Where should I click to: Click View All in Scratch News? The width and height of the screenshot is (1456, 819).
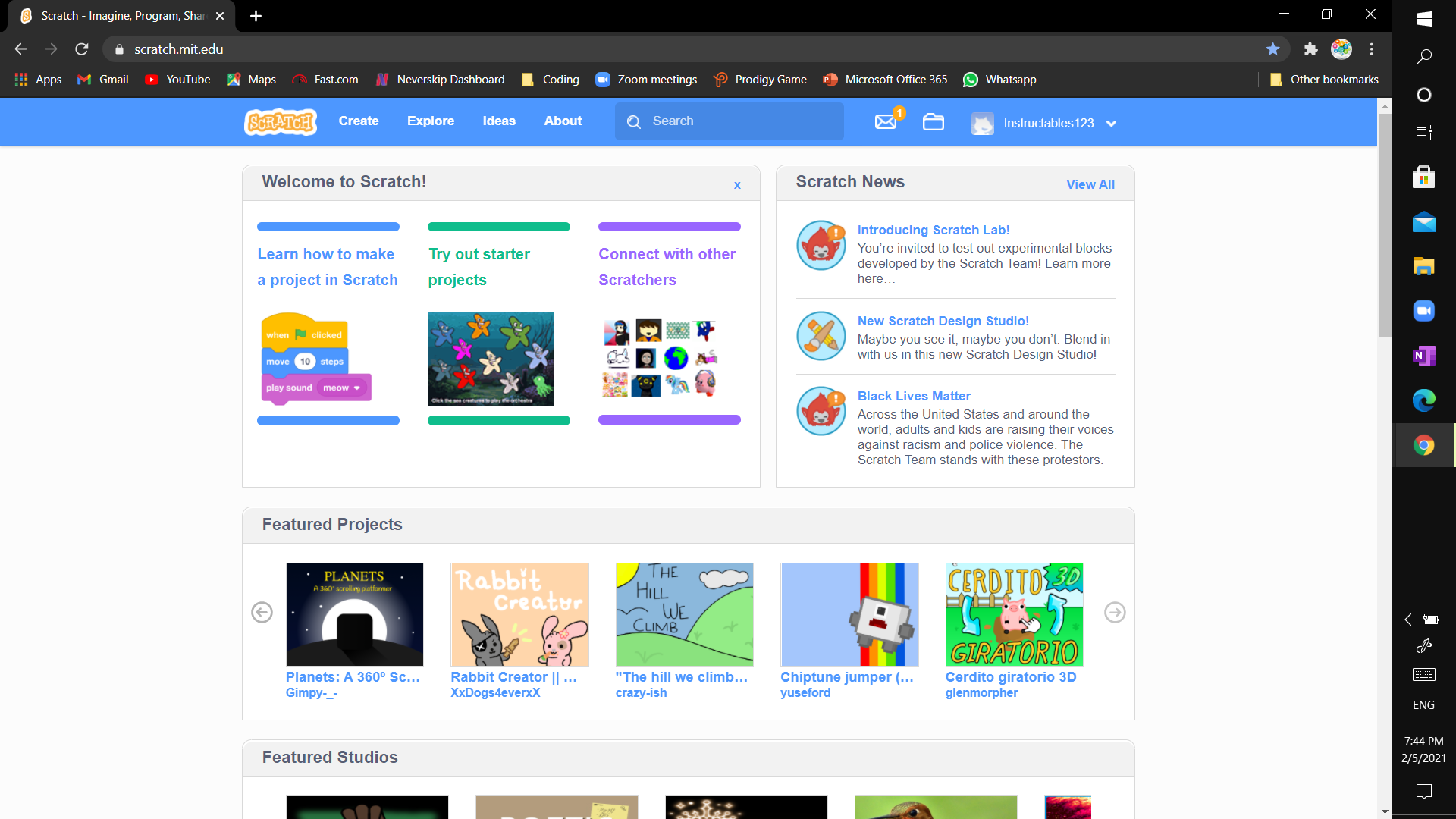tap(1090, 184)
